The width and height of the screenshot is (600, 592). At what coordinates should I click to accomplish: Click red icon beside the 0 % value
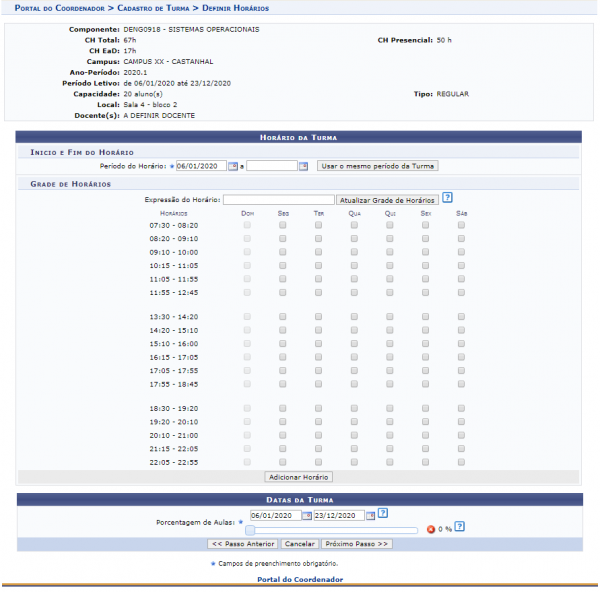point(430,529)
